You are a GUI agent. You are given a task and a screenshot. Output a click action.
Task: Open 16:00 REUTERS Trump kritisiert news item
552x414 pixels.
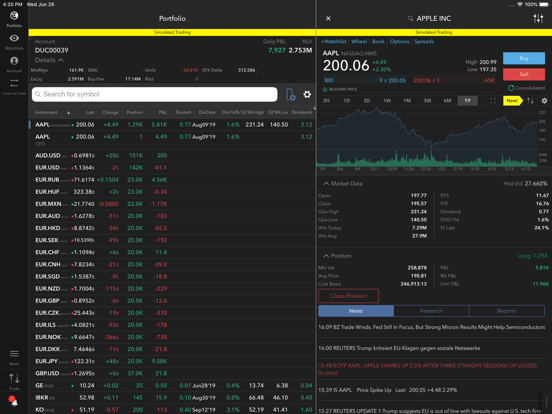pyautogui.click(x=399, y=348)
